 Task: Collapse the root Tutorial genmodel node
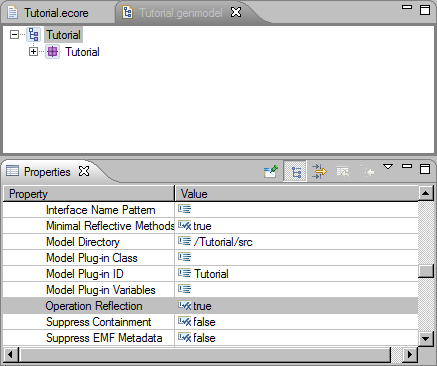[14, 34]
